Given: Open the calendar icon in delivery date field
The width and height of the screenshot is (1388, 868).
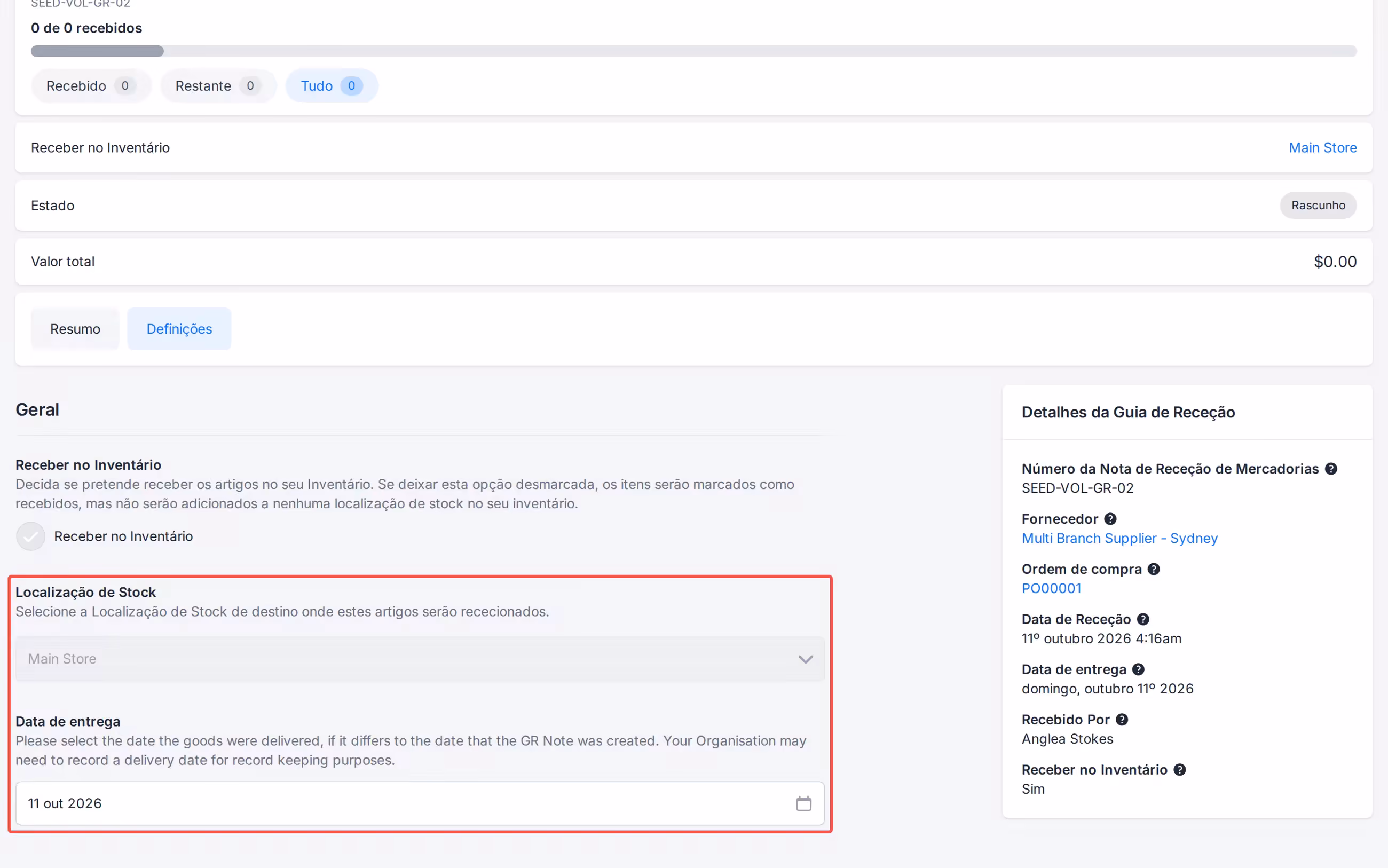Looking at the screenshot, I should pos(803,803).
